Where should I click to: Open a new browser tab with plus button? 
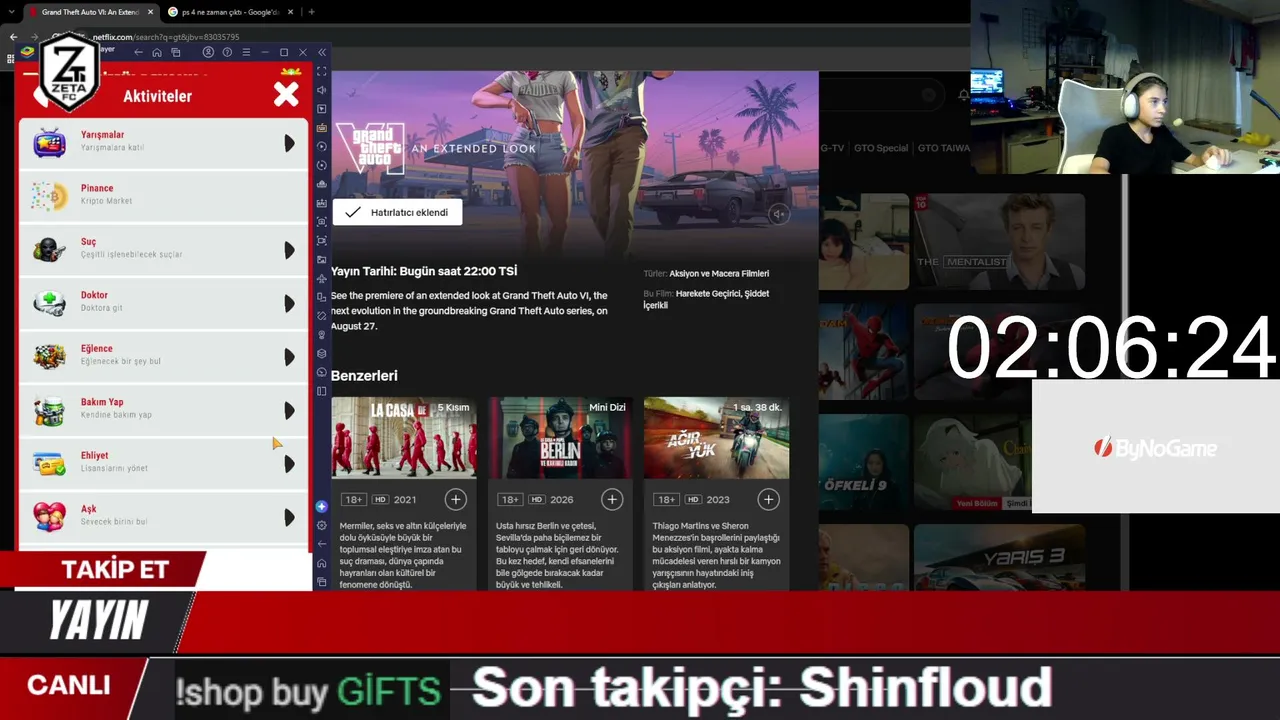click(311, 12)
